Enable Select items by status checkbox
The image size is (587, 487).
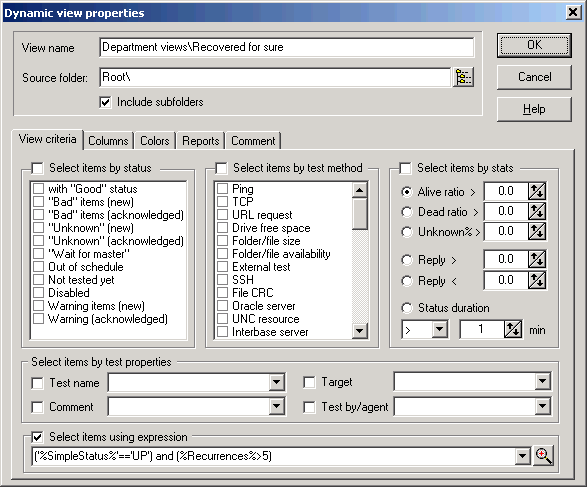(x=37, y=168)
